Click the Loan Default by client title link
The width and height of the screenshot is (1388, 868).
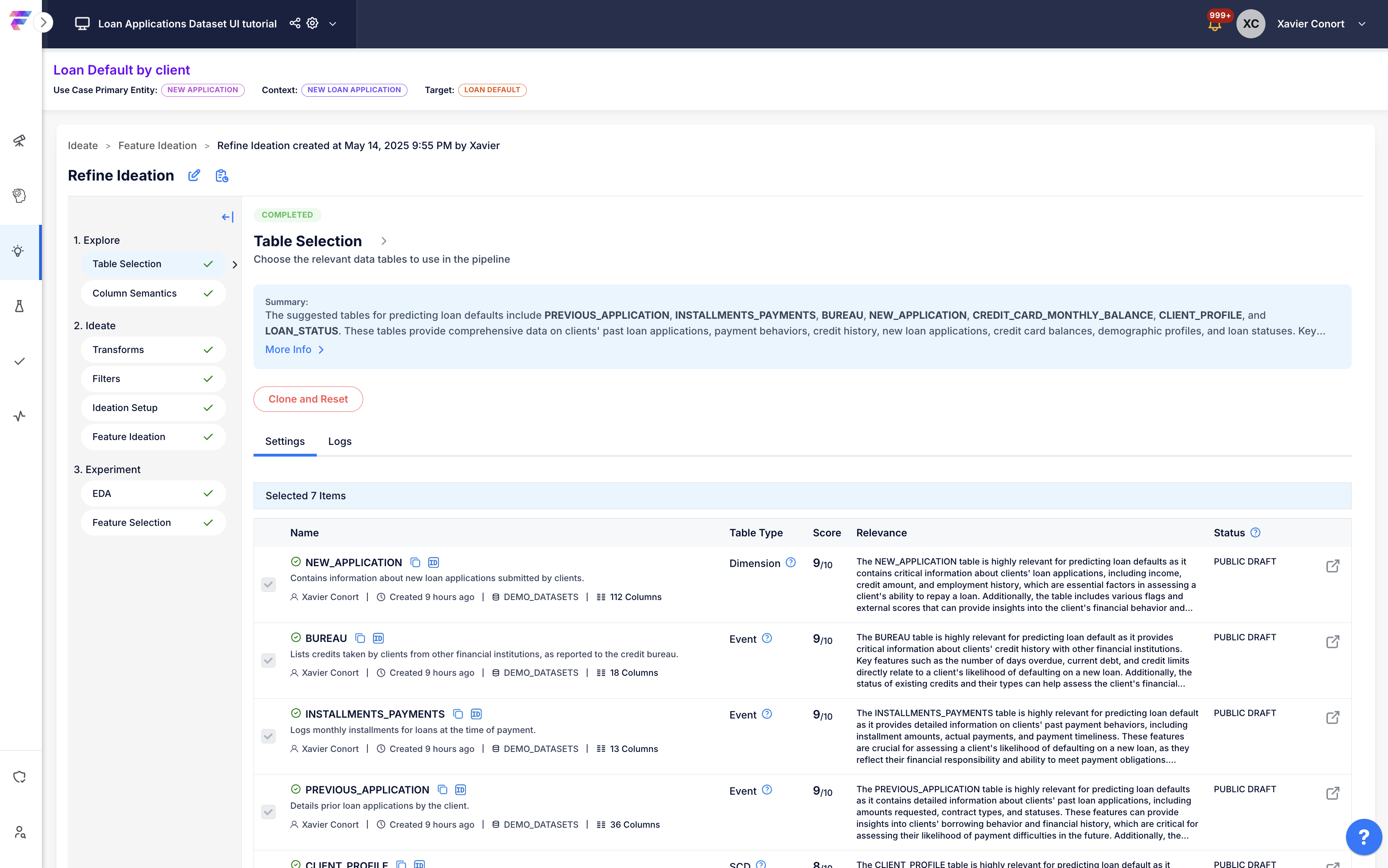121,69
